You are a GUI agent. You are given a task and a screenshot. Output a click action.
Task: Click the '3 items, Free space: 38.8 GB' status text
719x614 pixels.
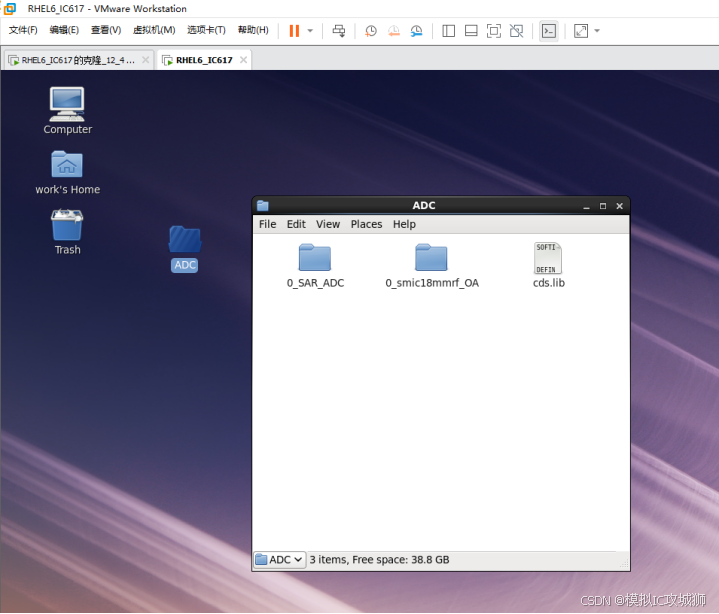(x=379, y=560)
